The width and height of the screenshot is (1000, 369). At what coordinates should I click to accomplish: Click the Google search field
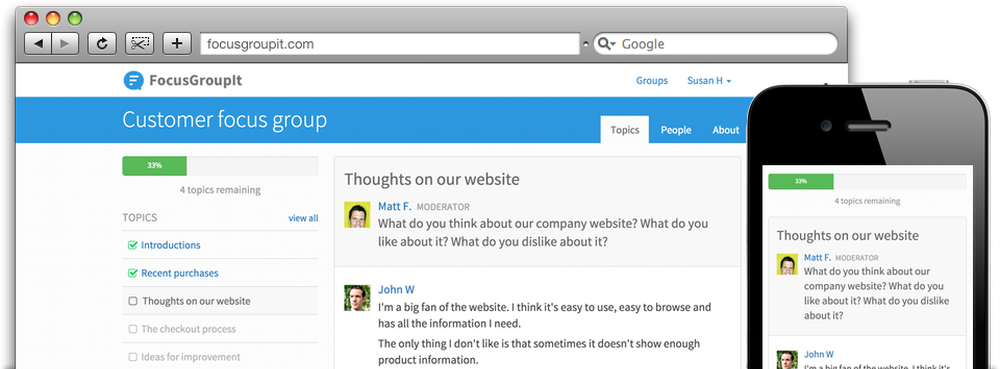click(x=715, y=43)
